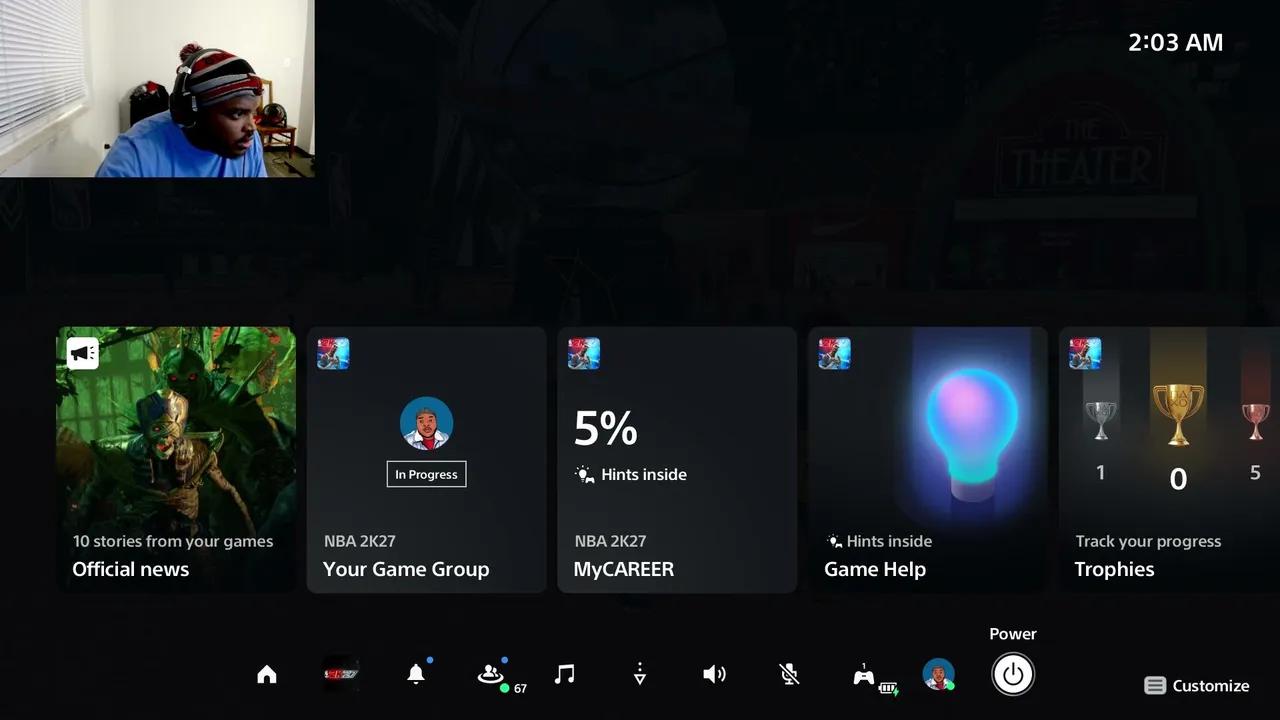Open the Official news card

tap(176, 460)
